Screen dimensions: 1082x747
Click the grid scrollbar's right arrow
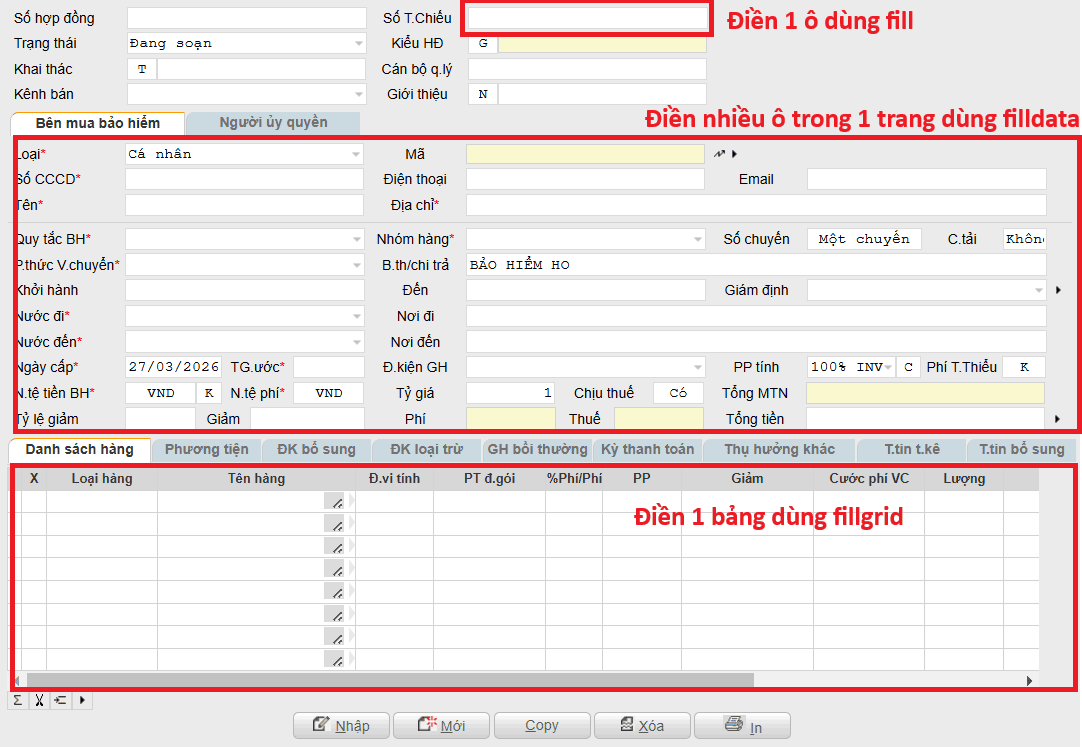(1030, 681)
